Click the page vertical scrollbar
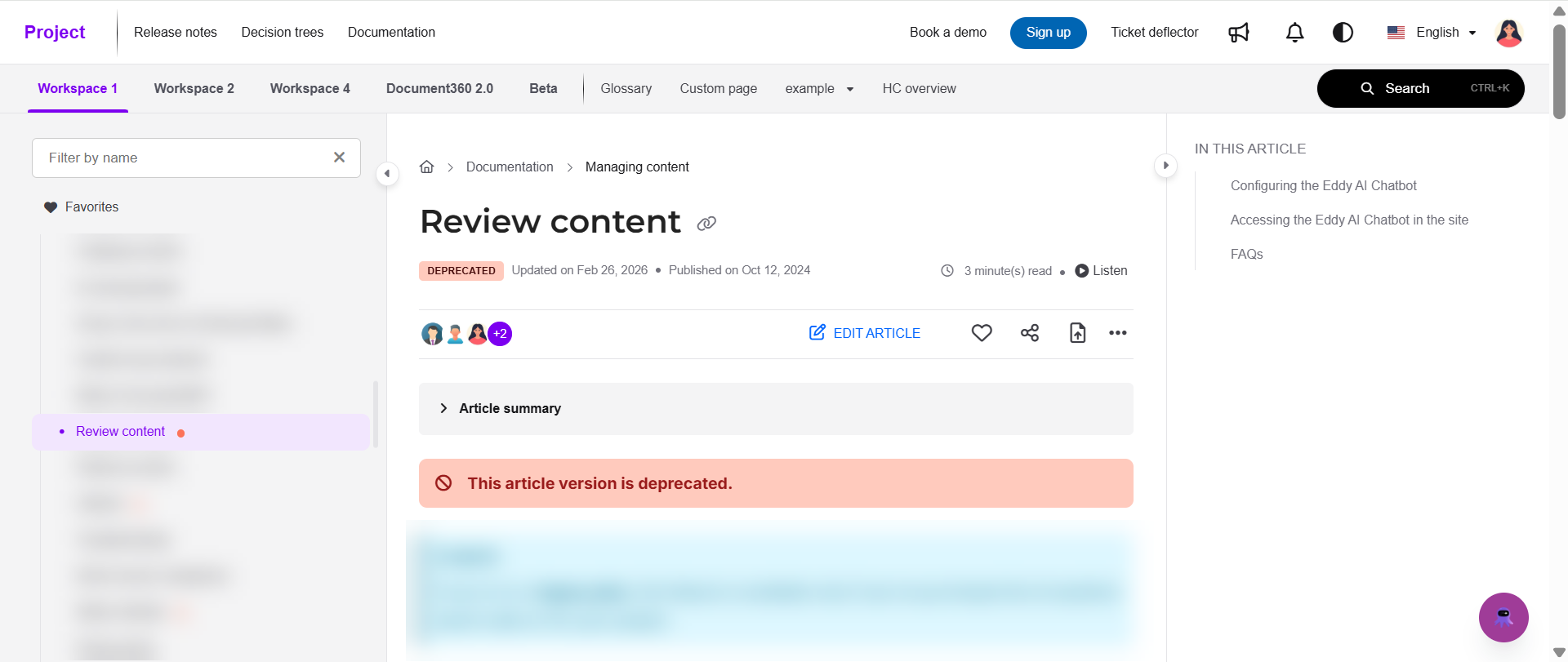 click(x=1559, y=72)
